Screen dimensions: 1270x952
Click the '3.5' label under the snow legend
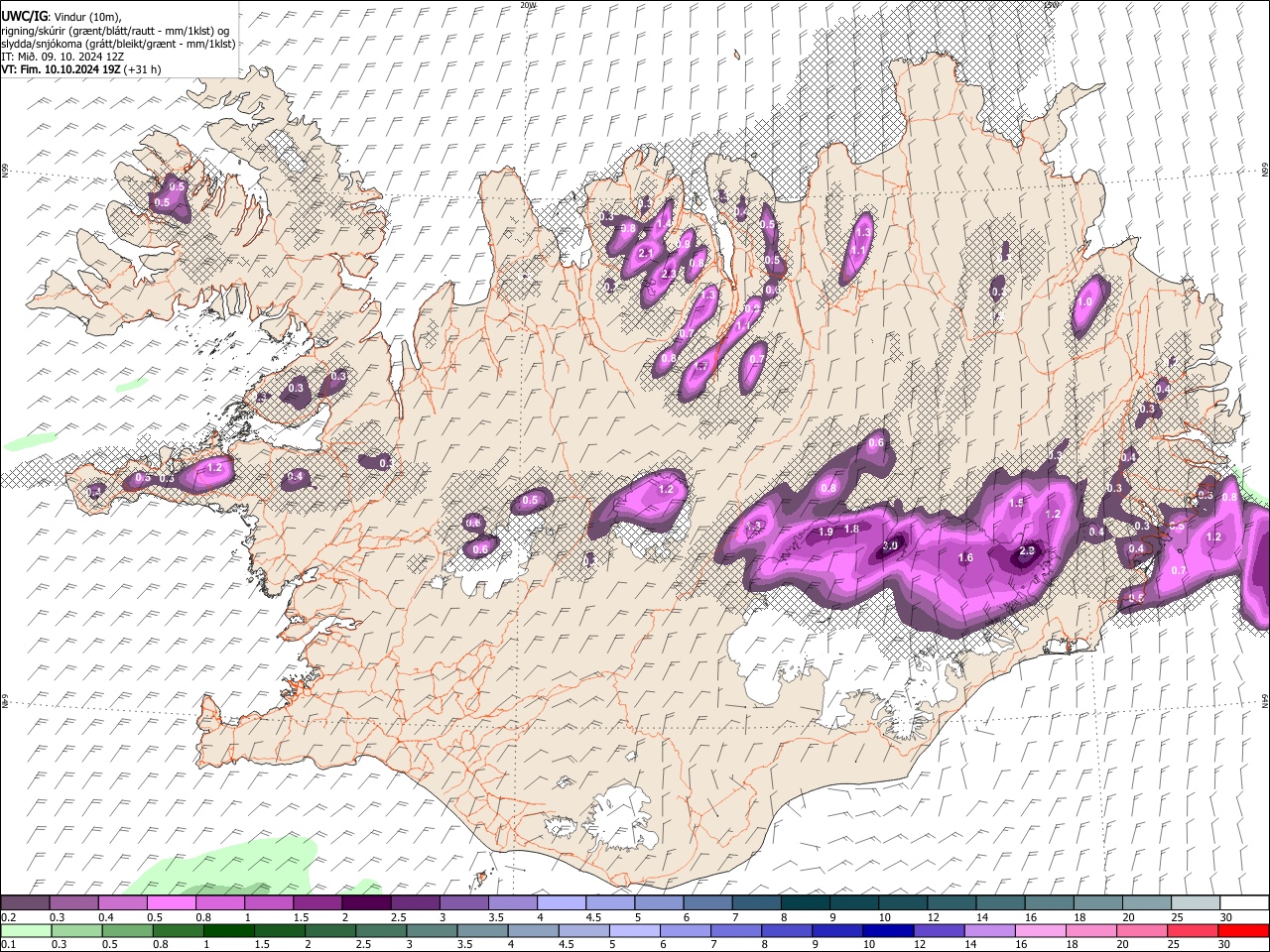tap(495, 917)
